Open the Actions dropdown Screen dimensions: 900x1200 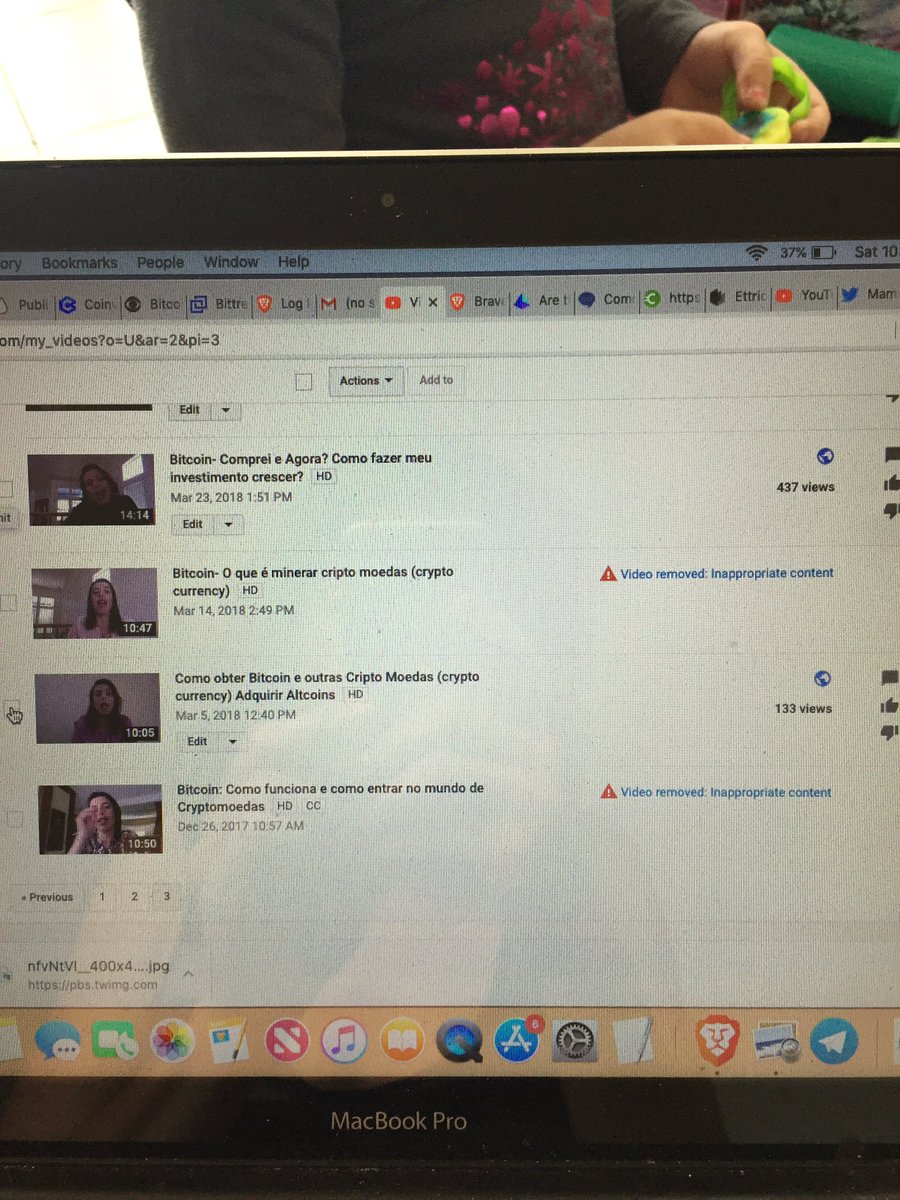coord(365,381)
